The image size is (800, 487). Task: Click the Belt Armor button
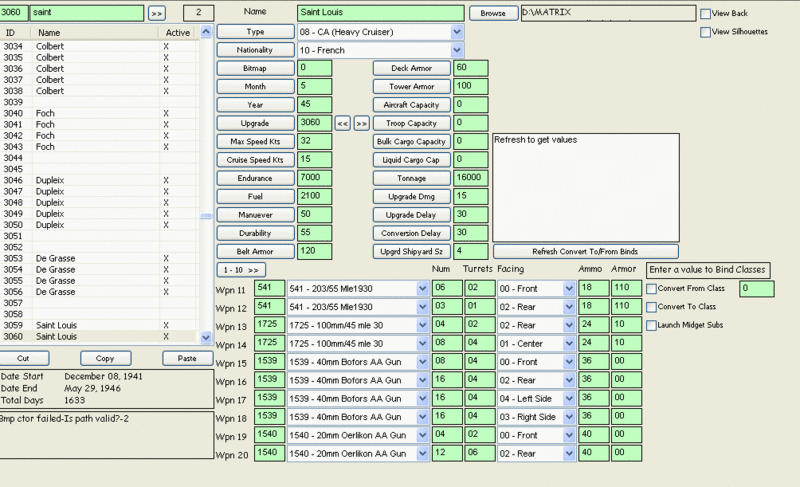[256, 251]
